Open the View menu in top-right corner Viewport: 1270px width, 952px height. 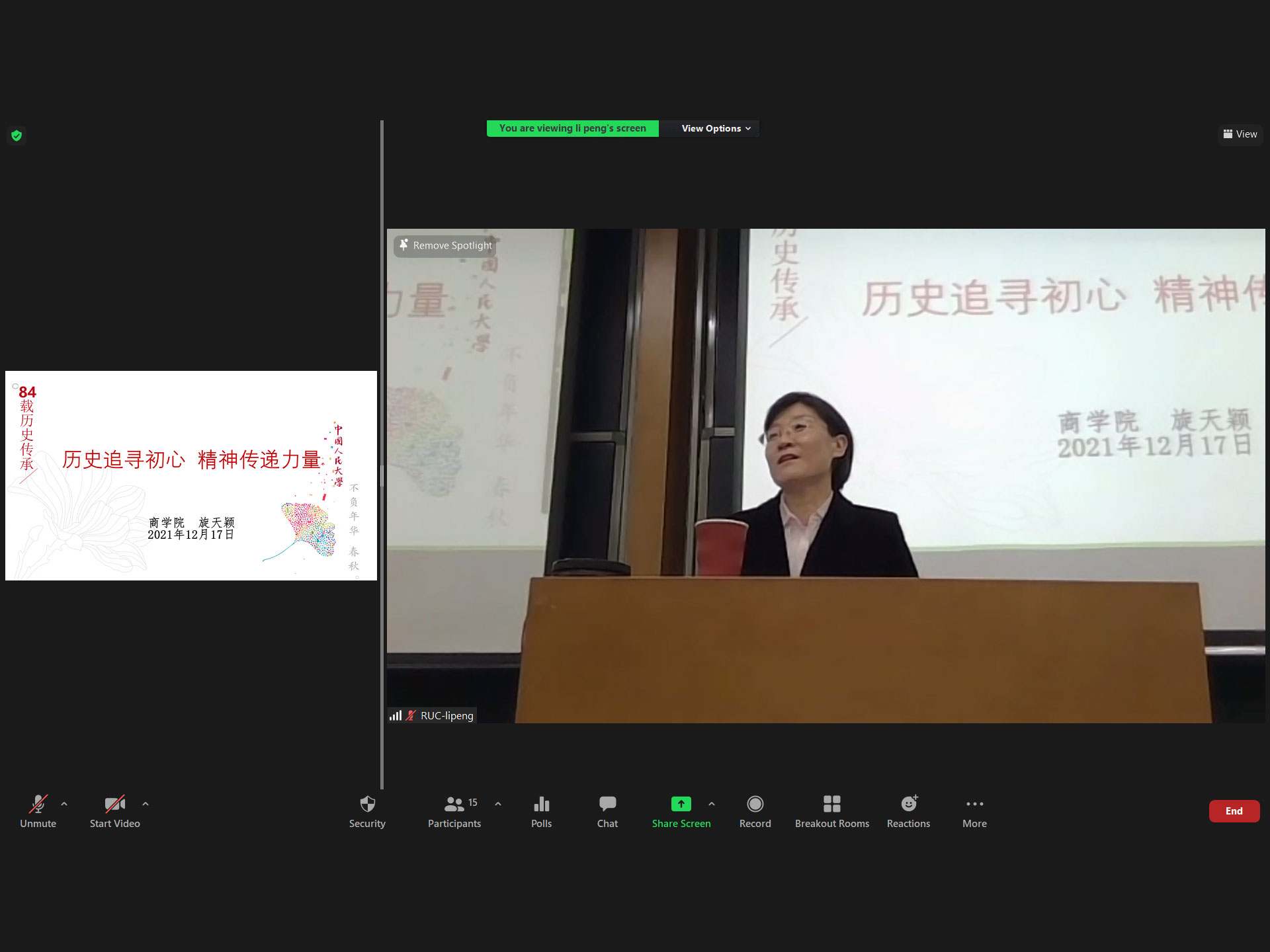1240,134
